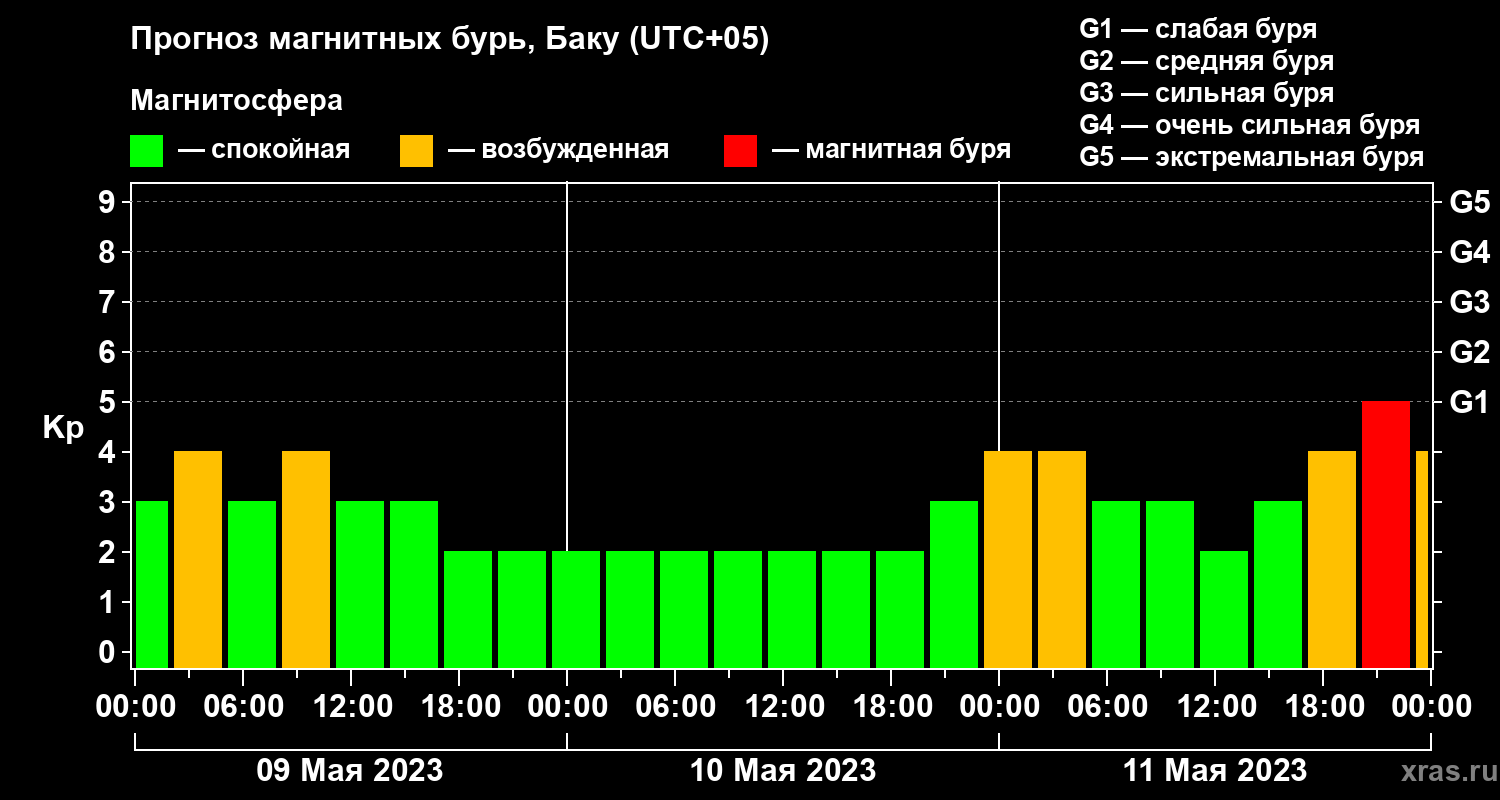
Task: Click the 'Магнитосфера' heading
Action: coord(237,101)
